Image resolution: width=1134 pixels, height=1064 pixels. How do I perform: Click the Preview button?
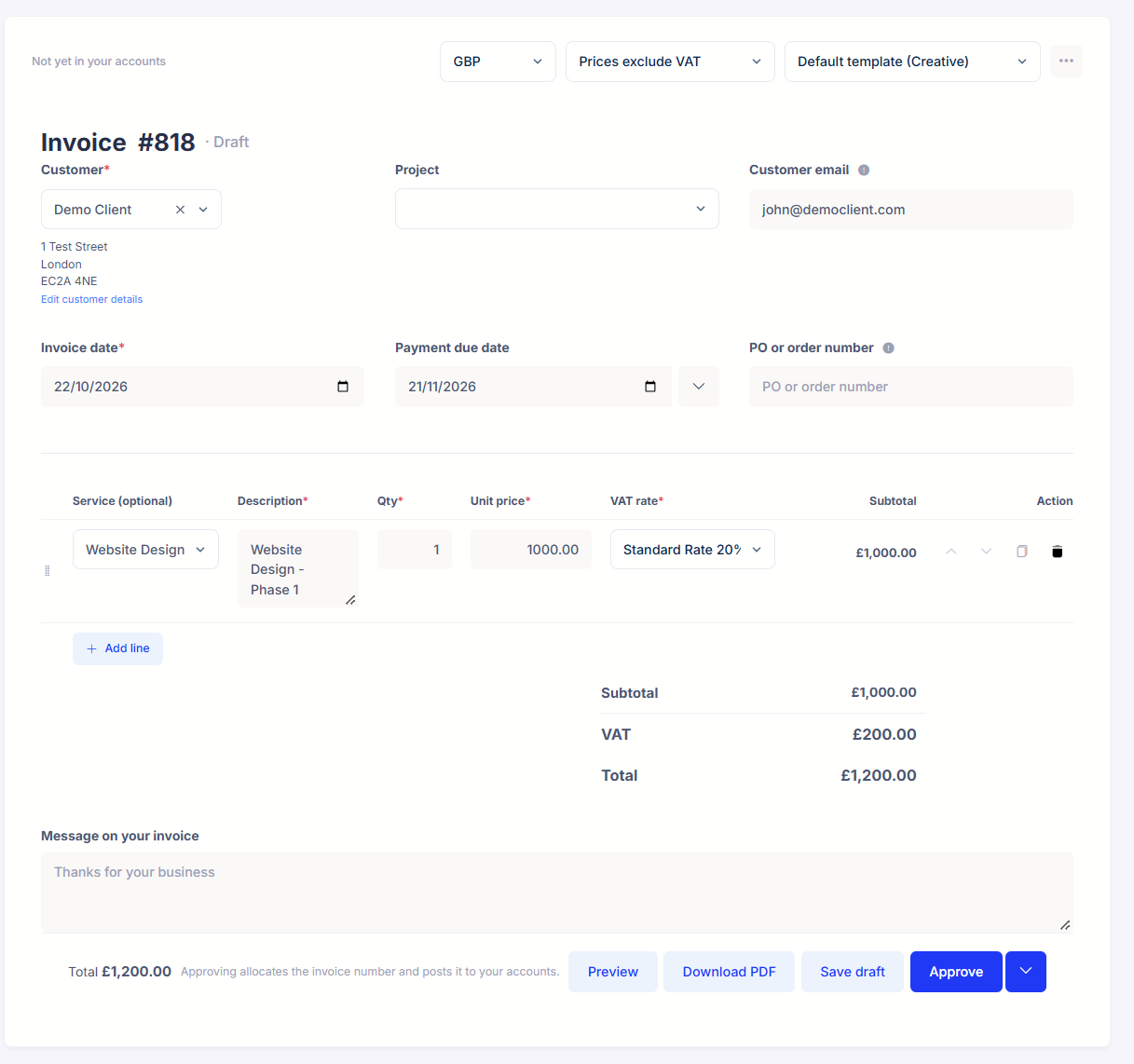(613, 972)
